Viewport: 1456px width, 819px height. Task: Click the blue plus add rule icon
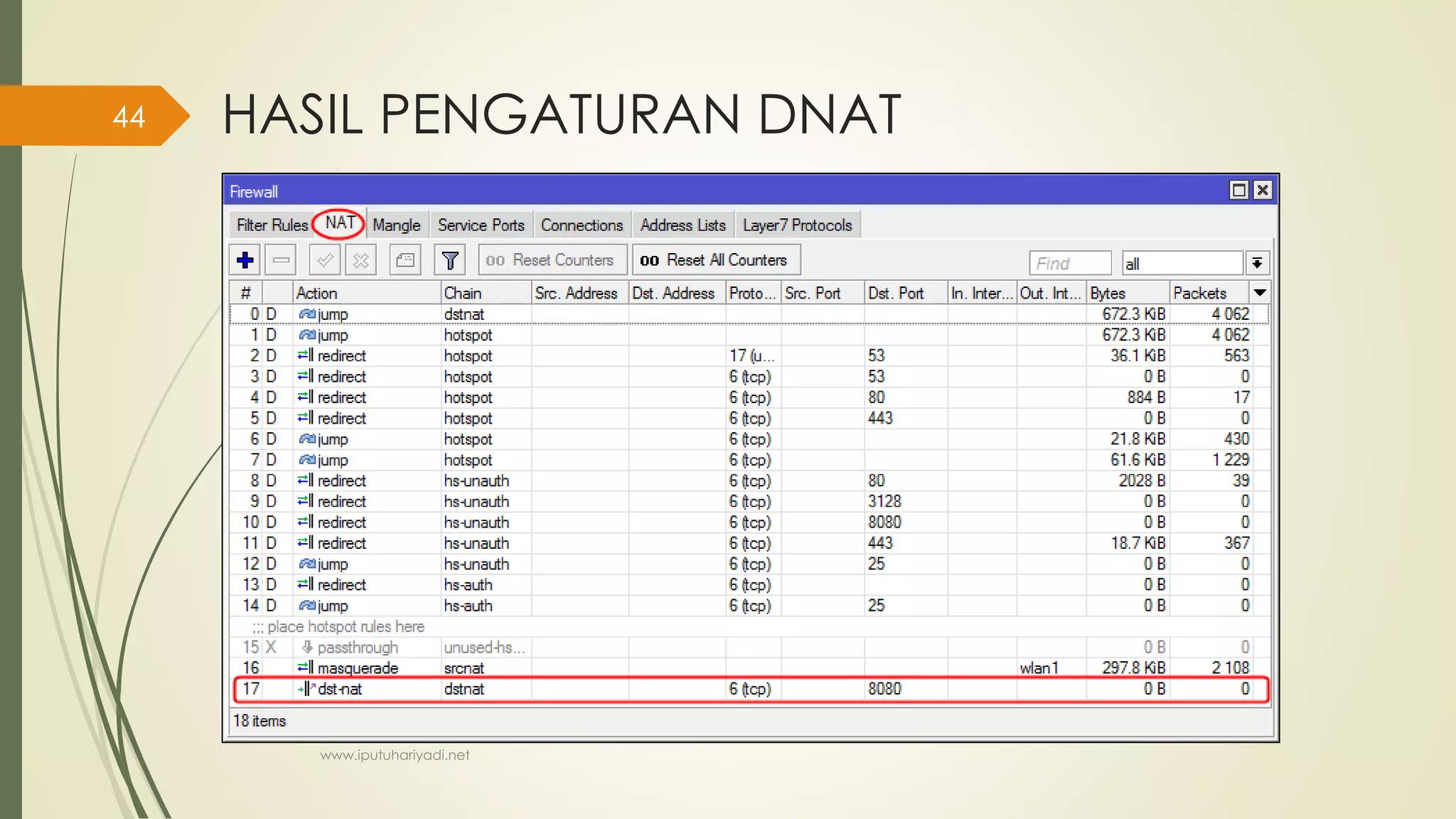pyautogui.click(x=245, y=260)
